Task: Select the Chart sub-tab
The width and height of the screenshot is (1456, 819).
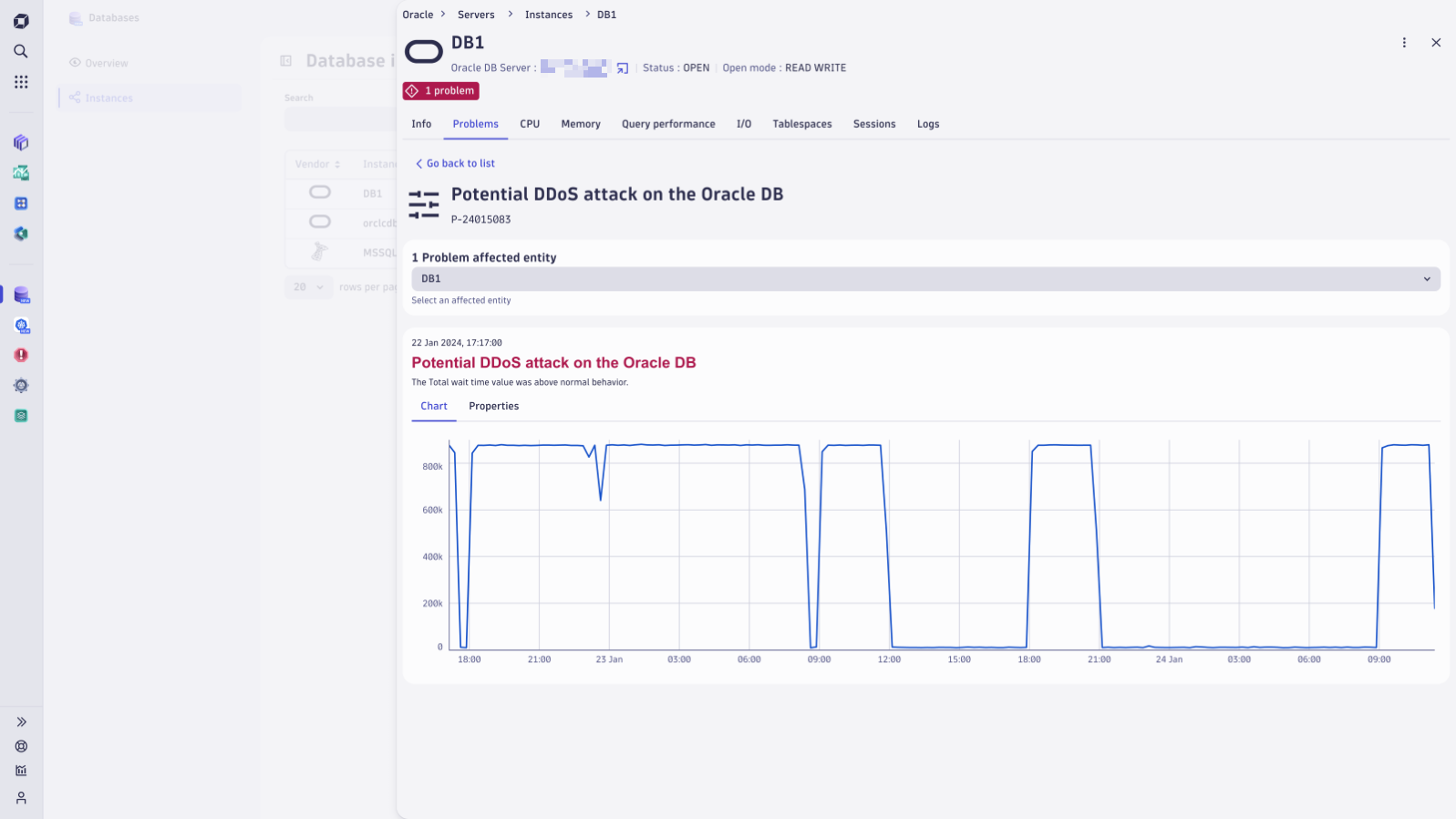Action: pyautogui.click(x=434, y=407)
